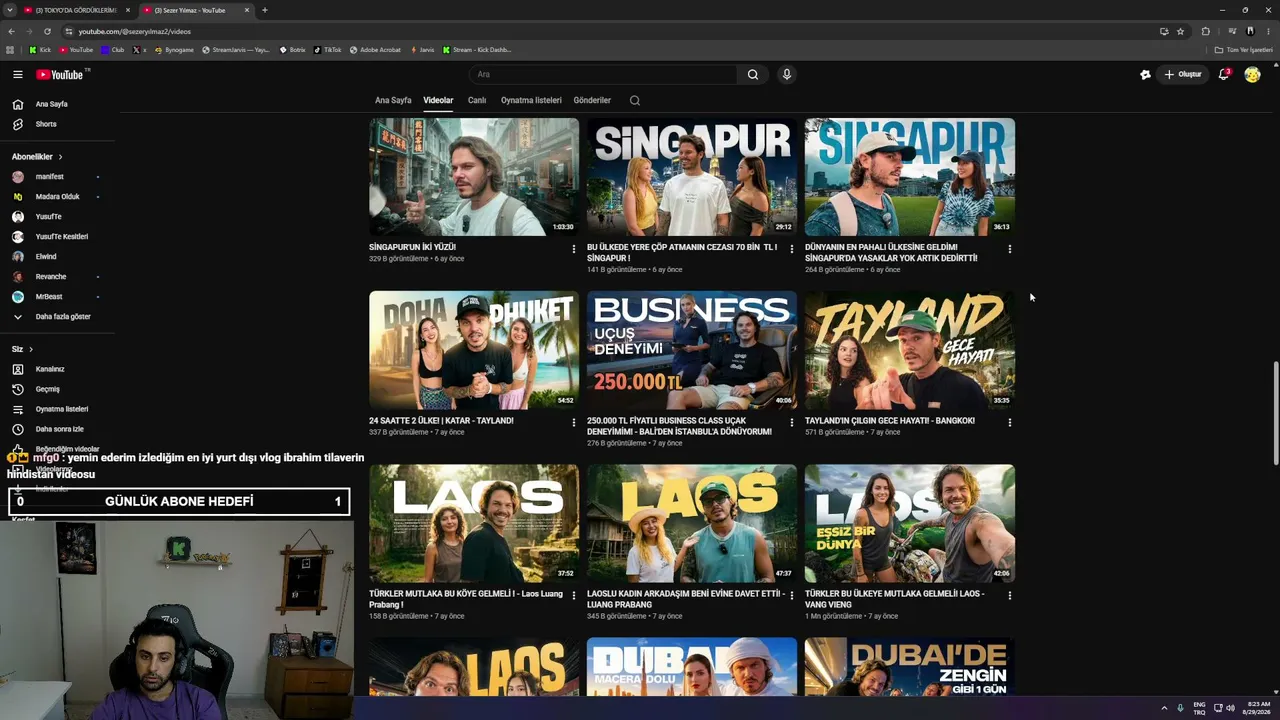Open the TikTok bookmark

coord(327,49)
